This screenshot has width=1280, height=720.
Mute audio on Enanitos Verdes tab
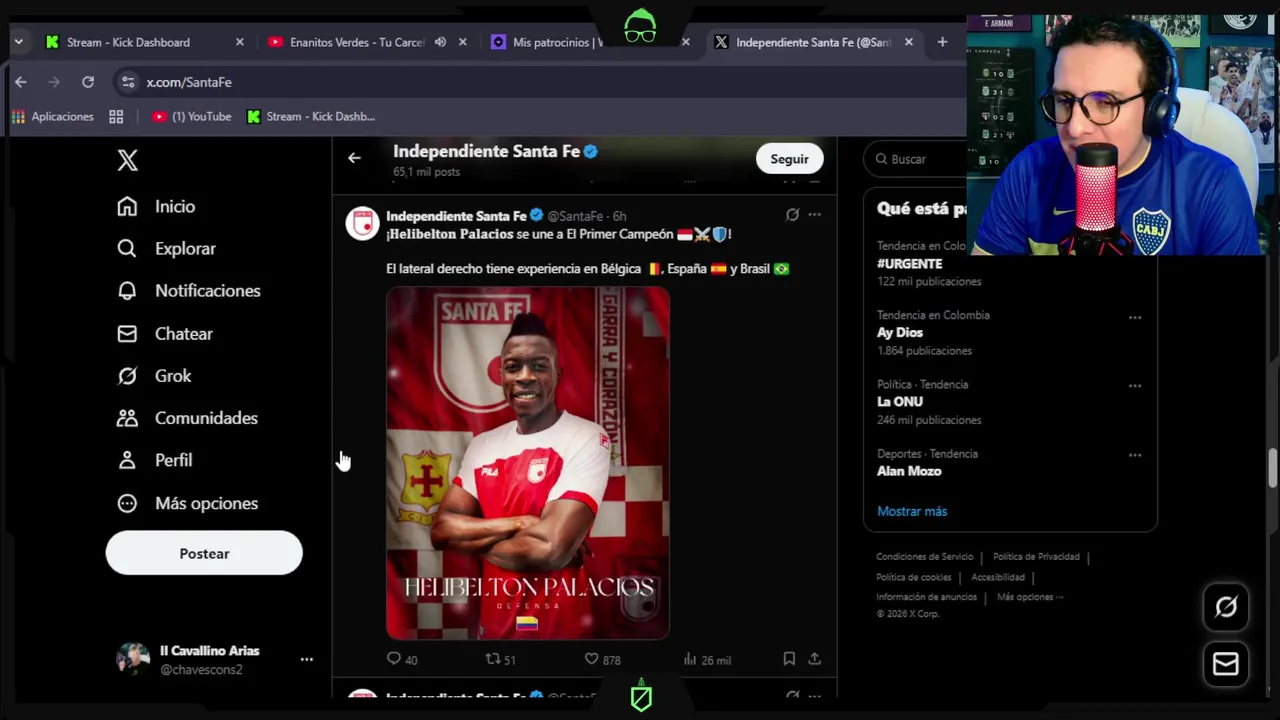(440, 42)
